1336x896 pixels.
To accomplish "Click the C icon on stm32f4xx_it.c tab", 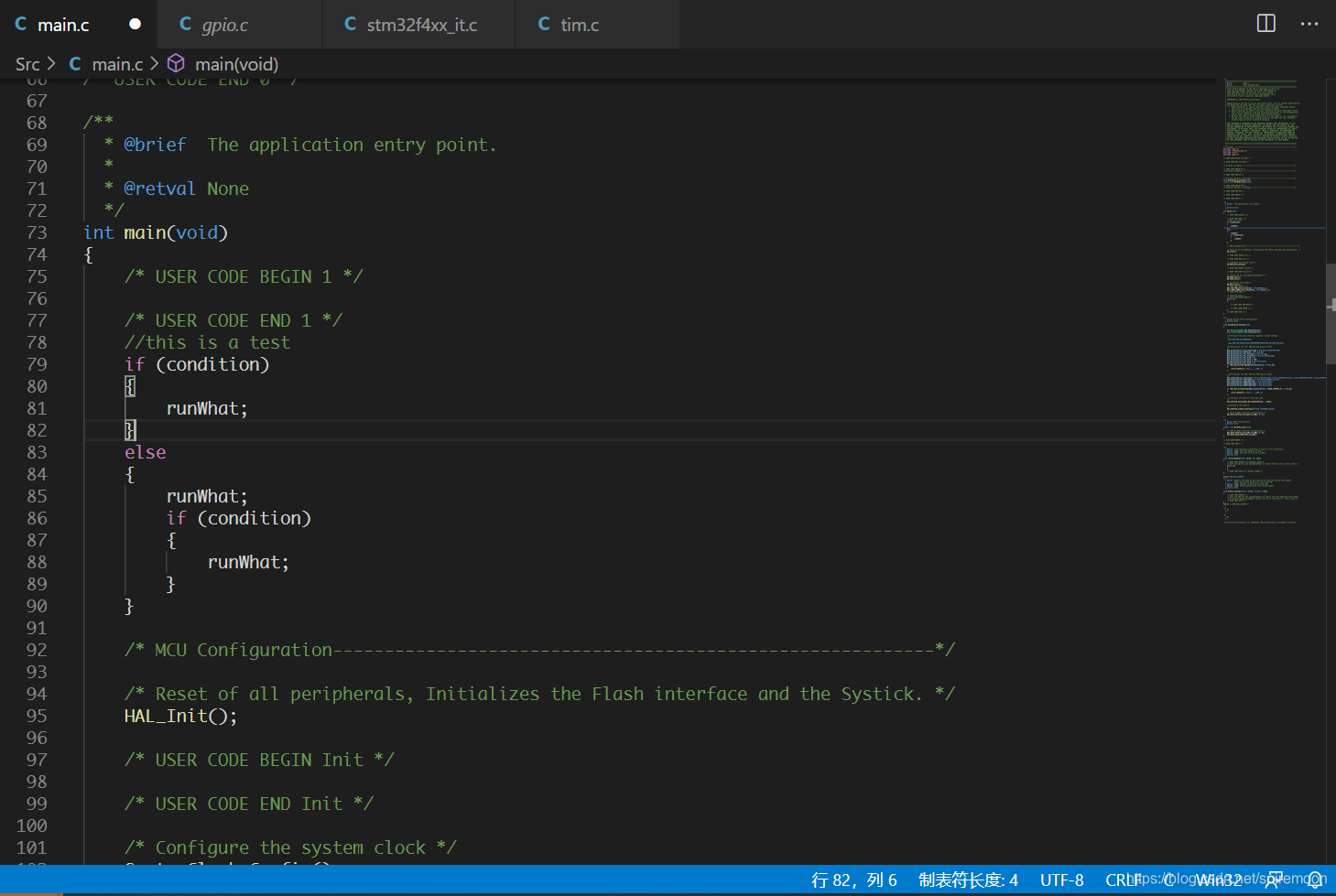I will [x=351, y=24].
